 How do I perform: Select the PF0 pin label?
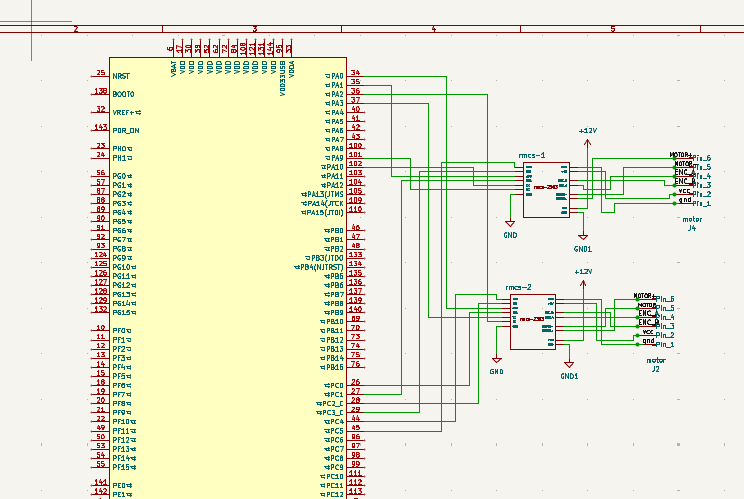(121, 331)
